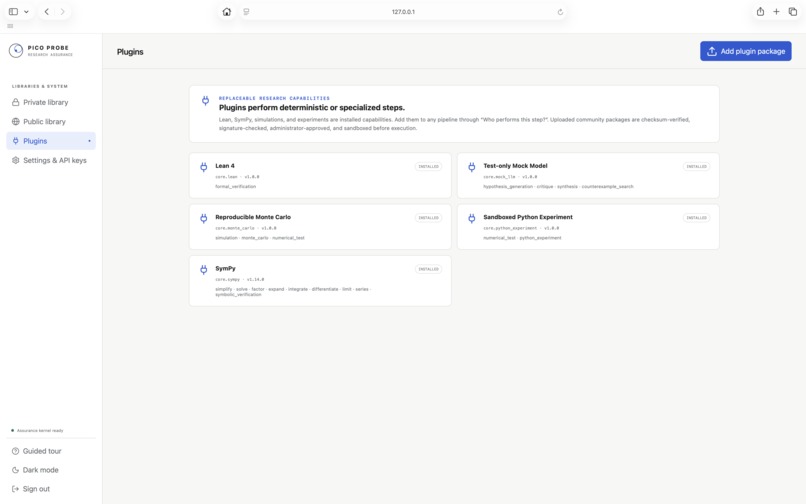Click 'Assurance kernel ready' status text
The image size is (806, 504).
pos(40,430)
